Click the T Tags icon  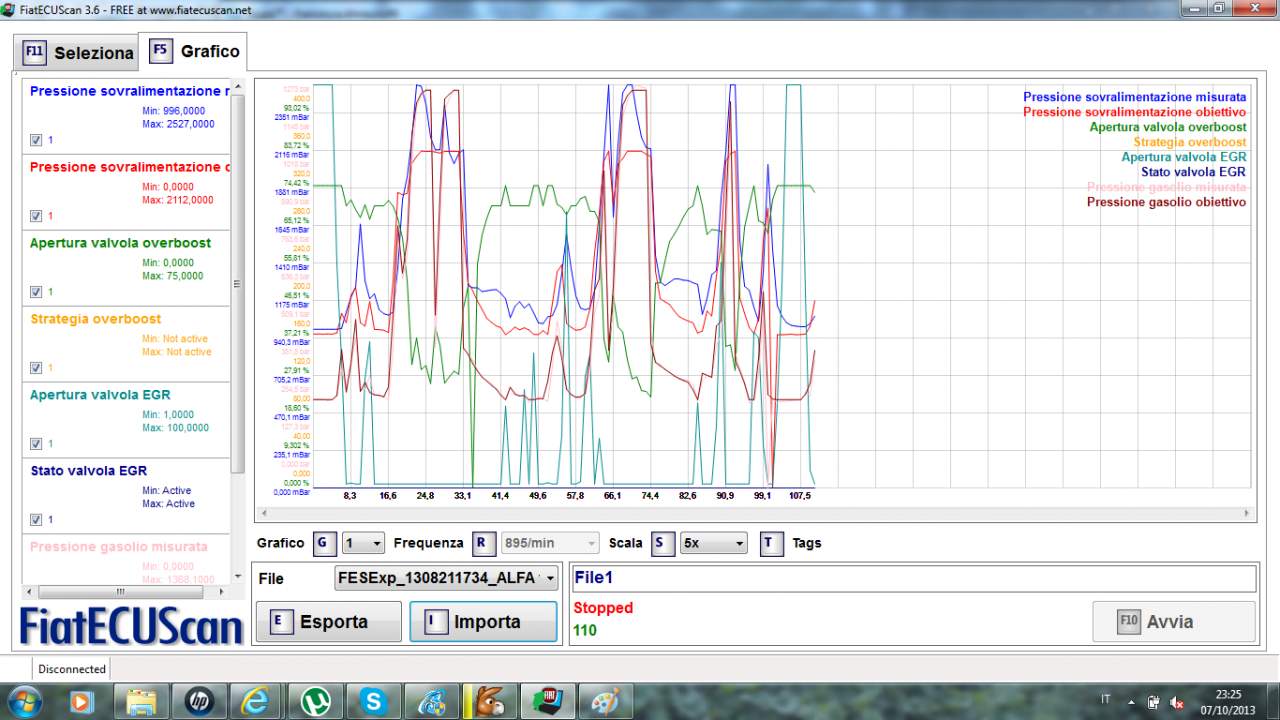point(770,543)
